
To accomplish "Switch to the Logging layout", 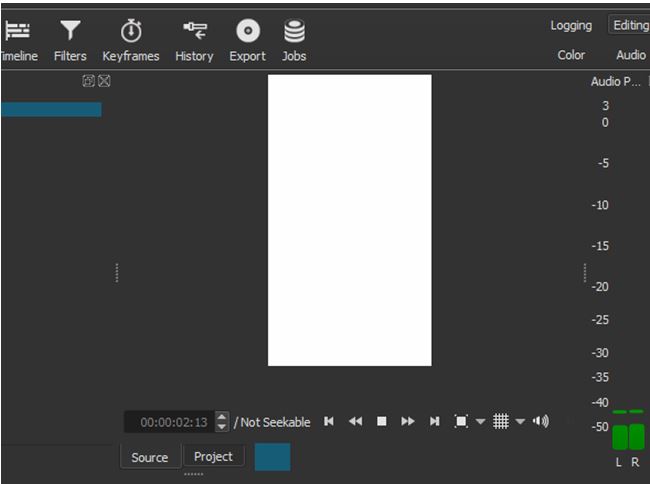I will (571, 25).
